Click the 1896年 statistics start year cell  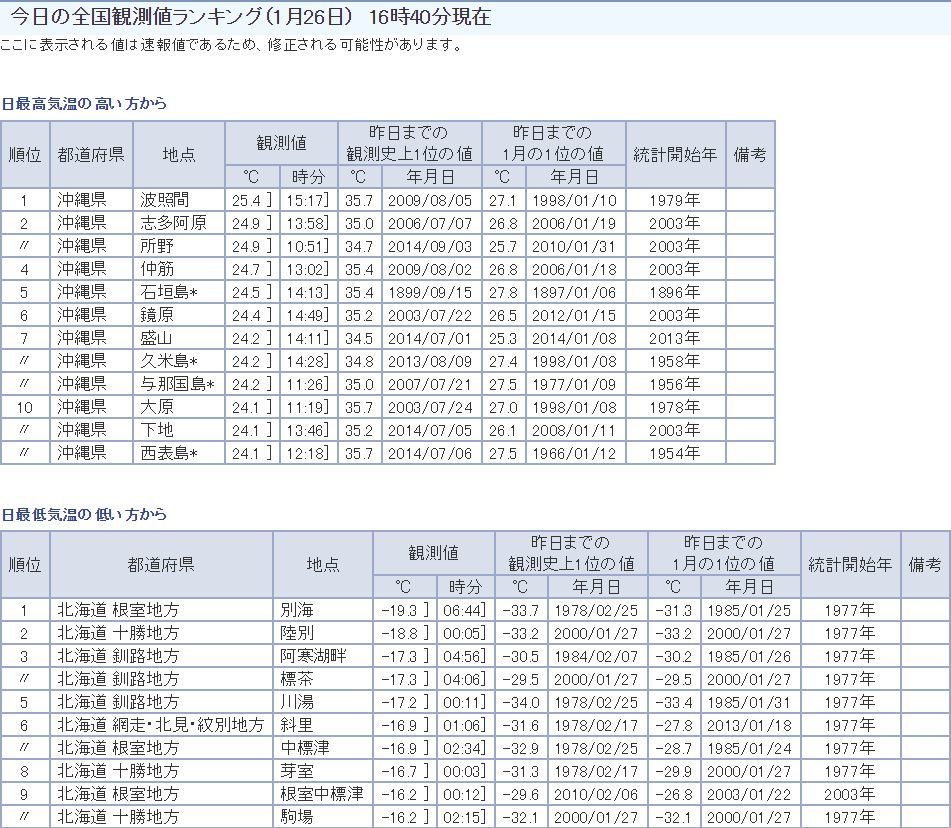click(x=675, y=292)
